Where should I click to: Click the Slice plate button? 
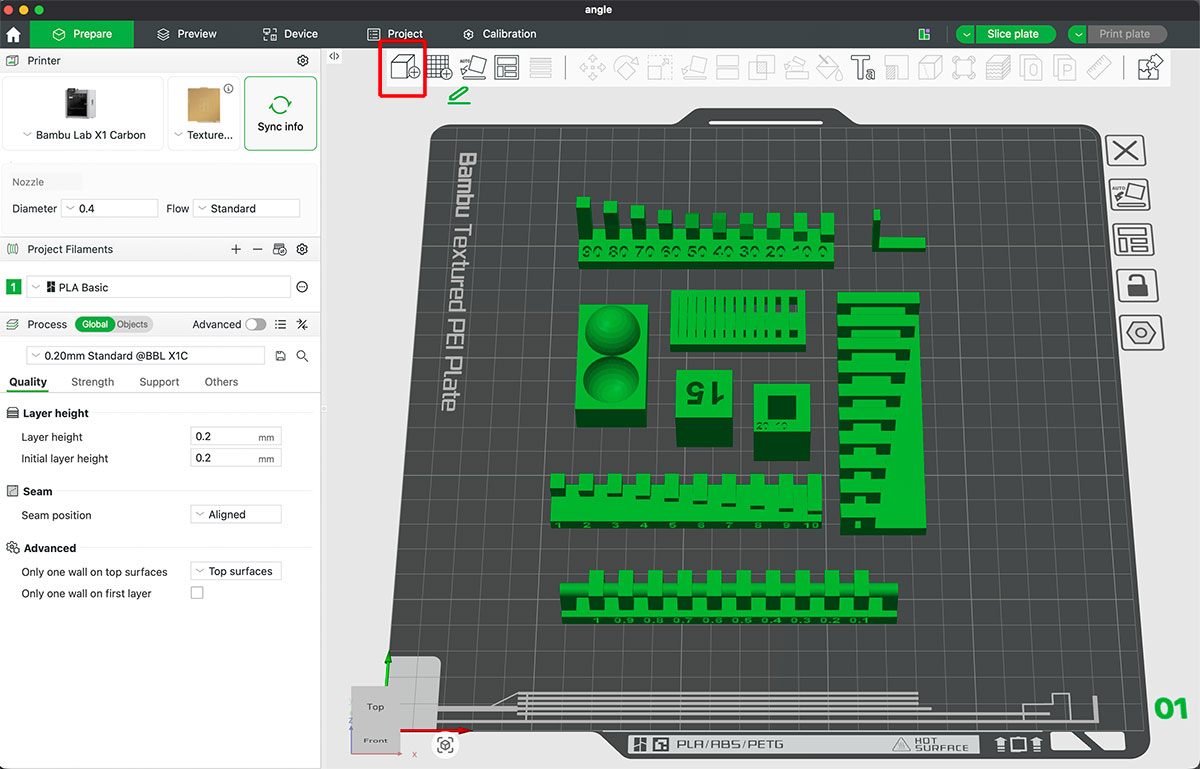(x=1013, y=34)
